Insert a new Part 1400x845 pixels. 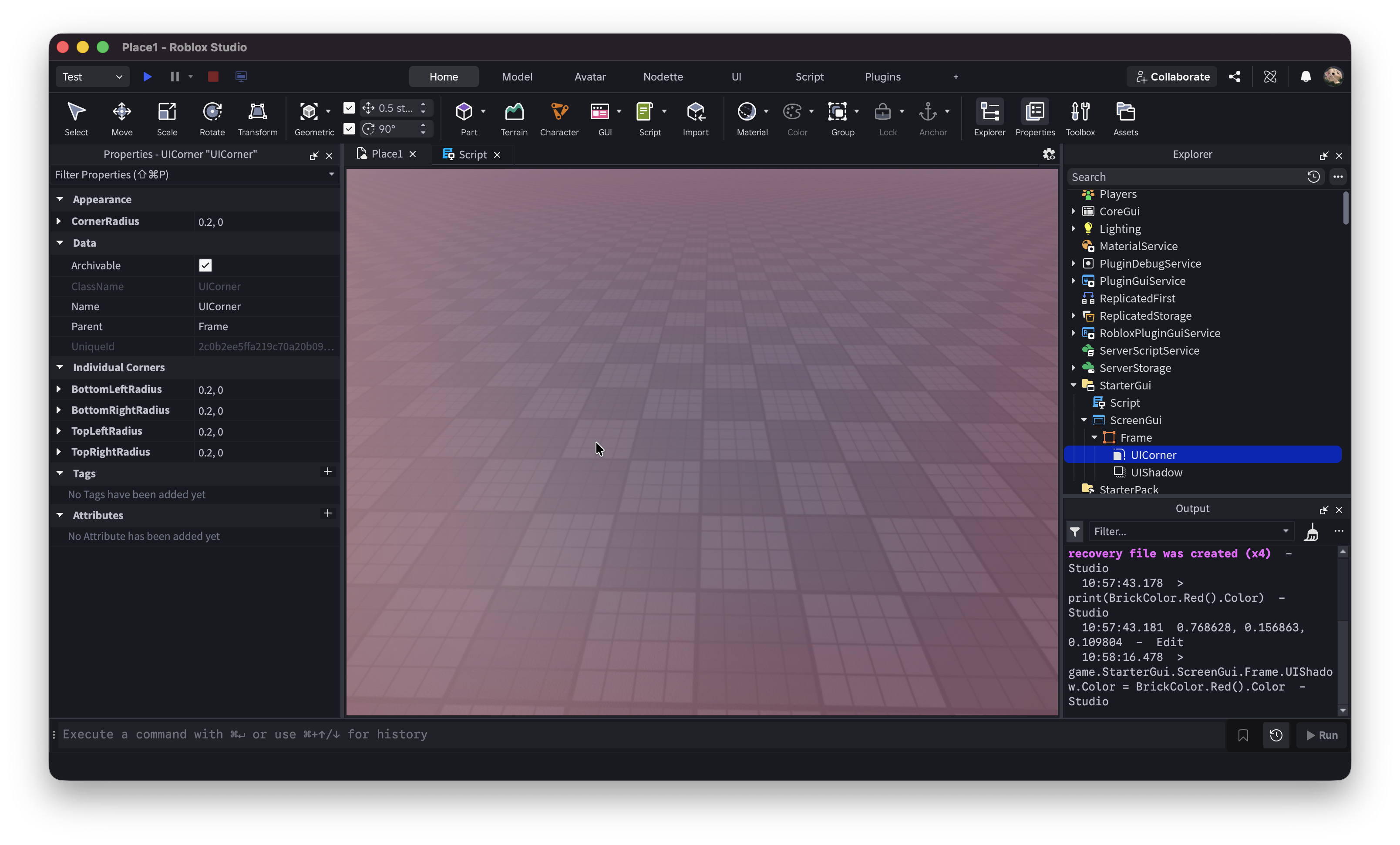pos(464,112)
